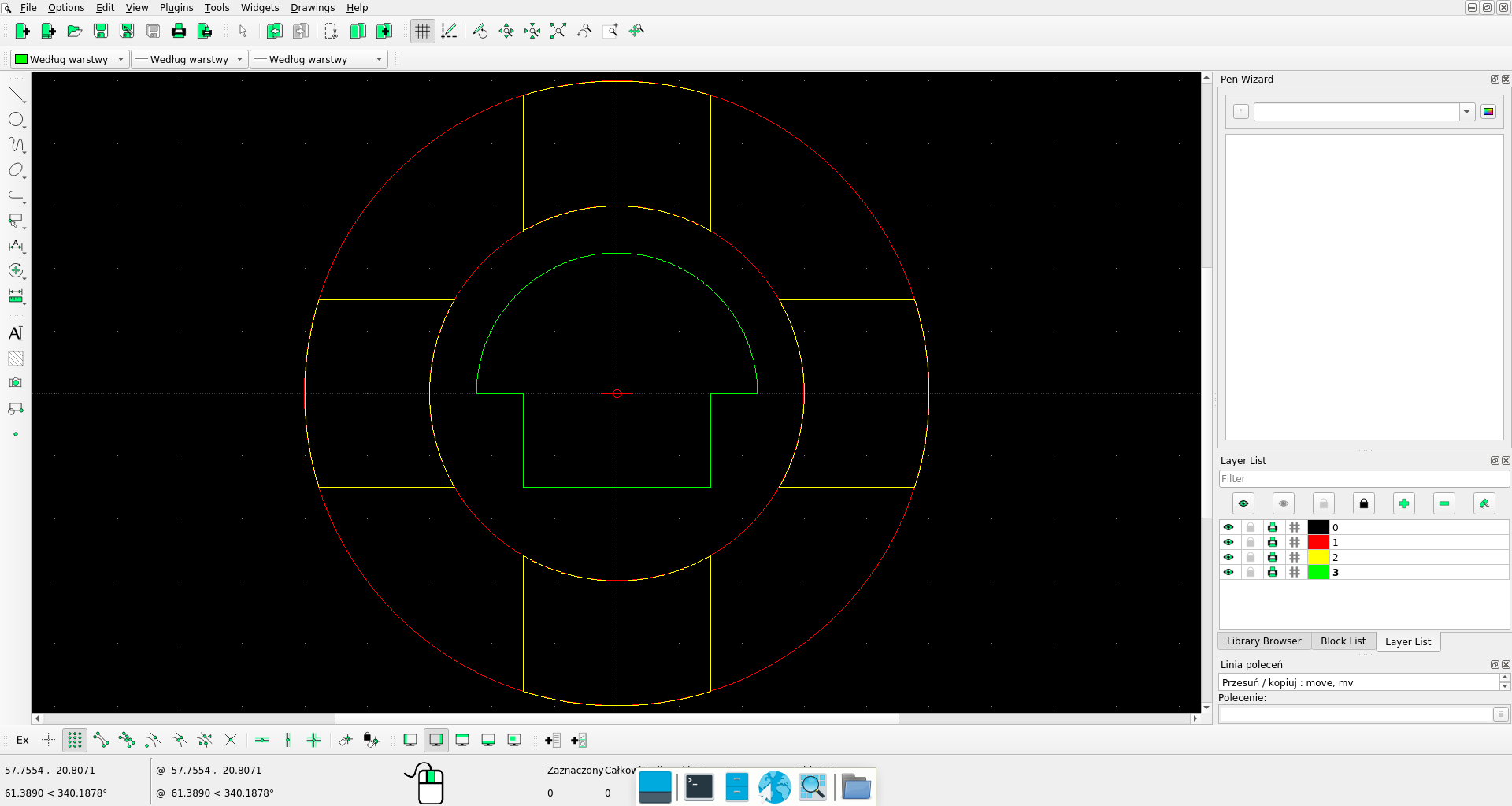Viewport: 1512px width, 806px height.
Task: Open the Widgets menu
Action: (x=260, y=7)
